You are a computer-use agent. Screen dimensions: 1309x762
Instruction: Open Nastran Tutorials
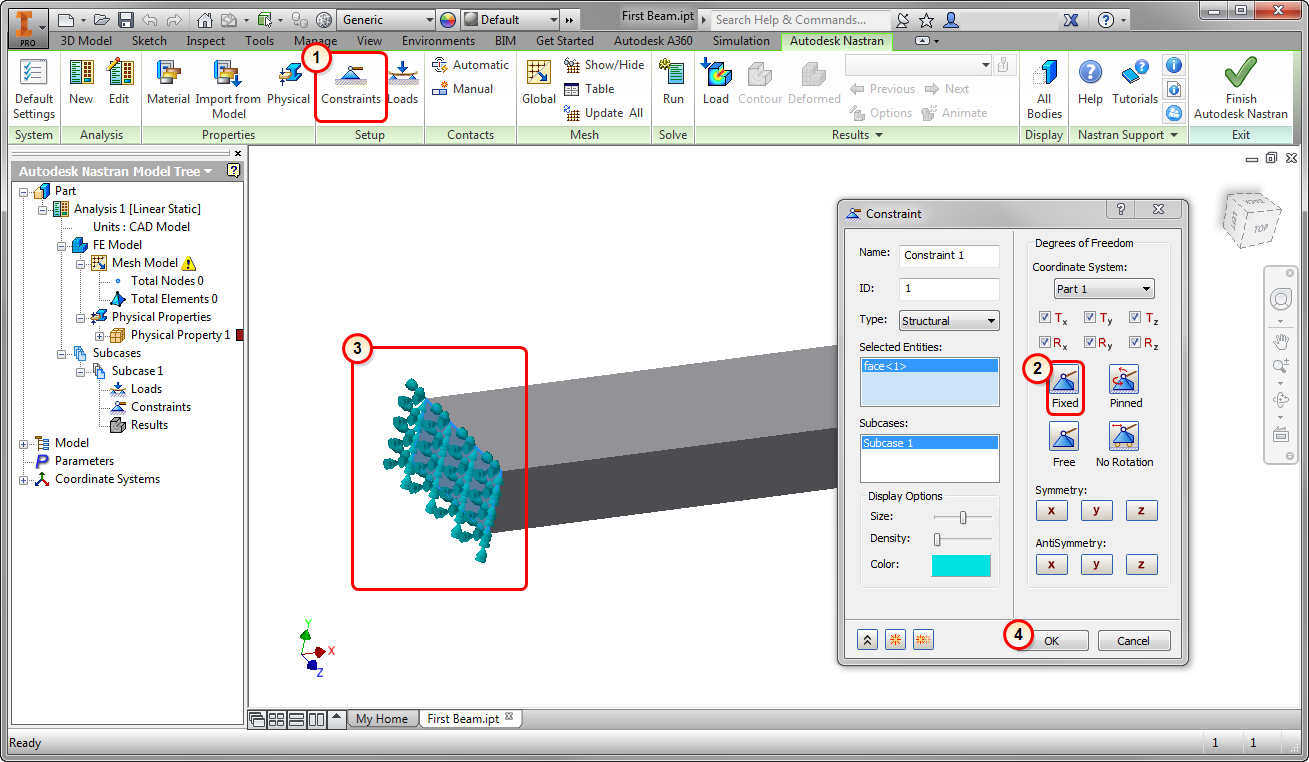pyautogui.click(x=1135, y=82)
